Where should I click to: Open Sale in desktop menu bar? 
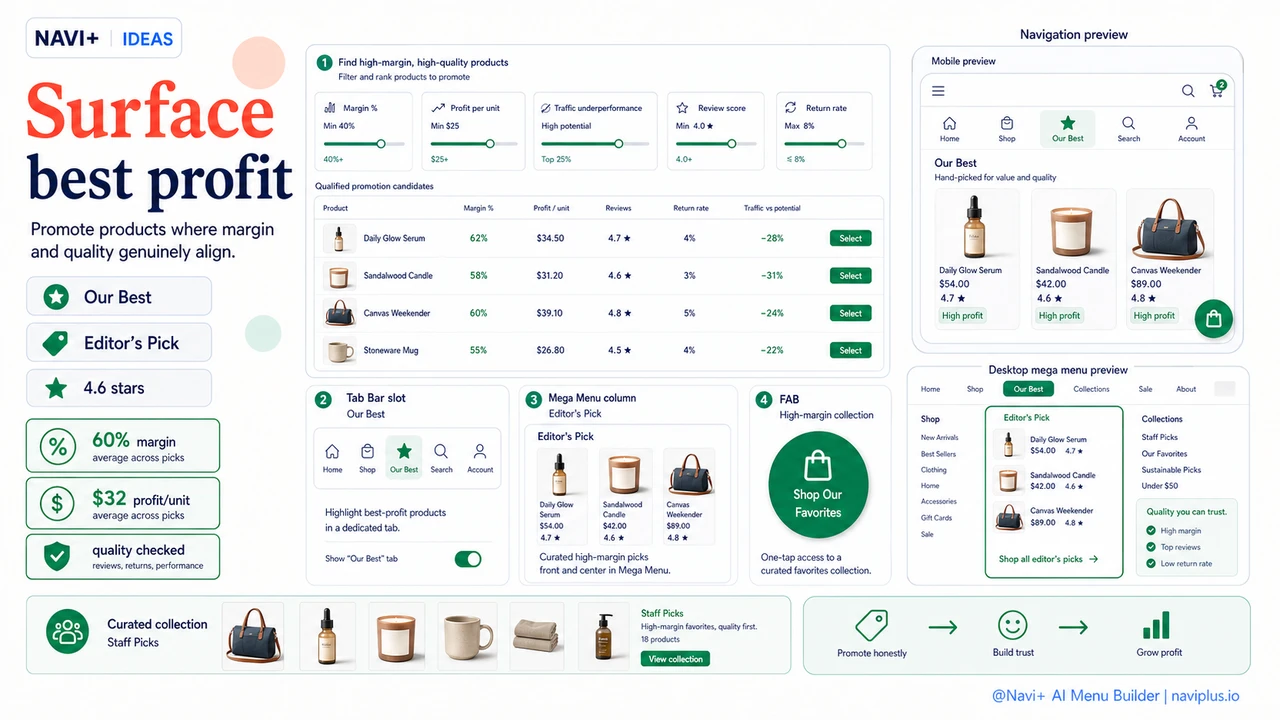pos(1145,389)
